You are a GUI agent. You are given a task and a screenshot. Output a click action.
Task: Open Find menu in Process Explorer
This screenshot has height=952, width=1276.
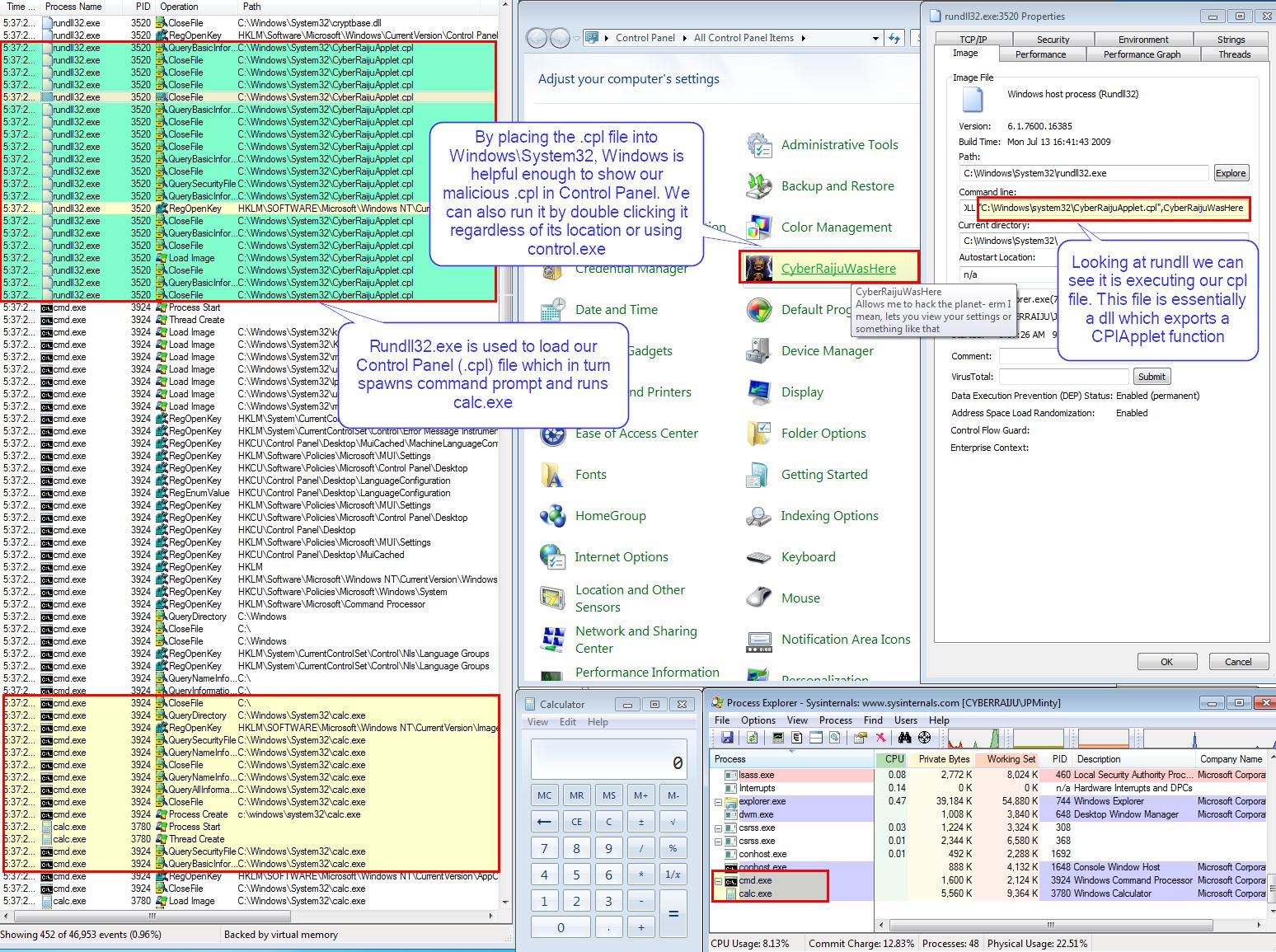click(x=873, y=720)
